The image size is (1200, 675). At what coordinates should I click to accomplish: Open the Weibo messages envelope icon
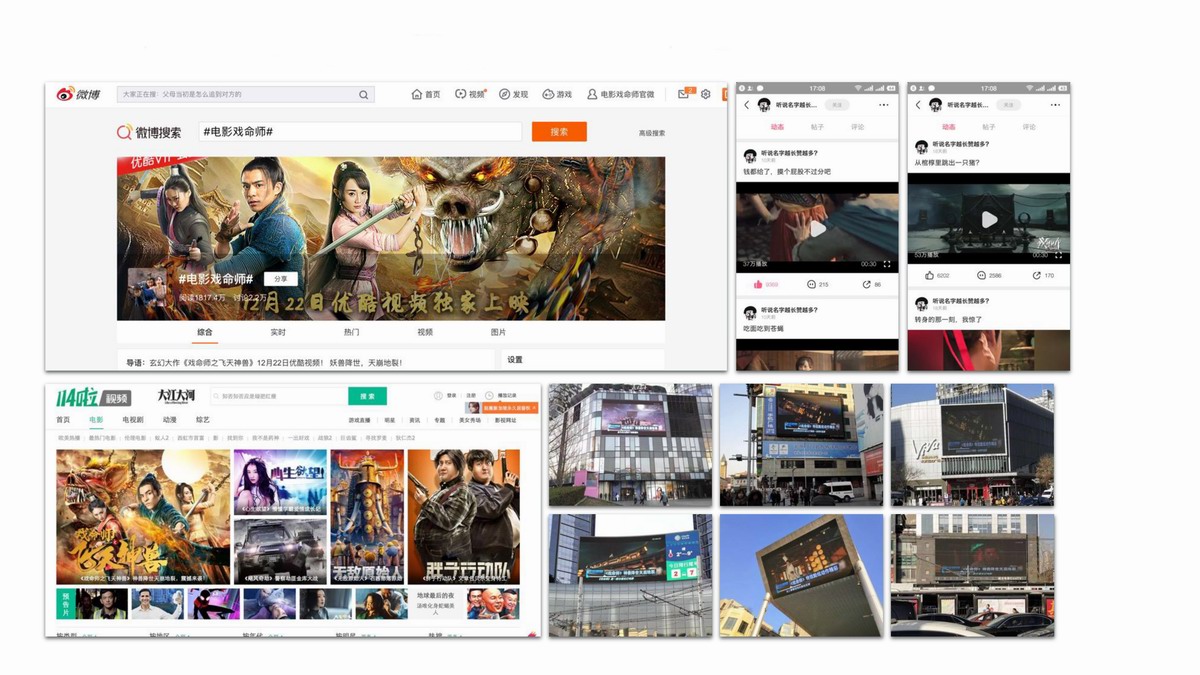click(x=684, y=94)
